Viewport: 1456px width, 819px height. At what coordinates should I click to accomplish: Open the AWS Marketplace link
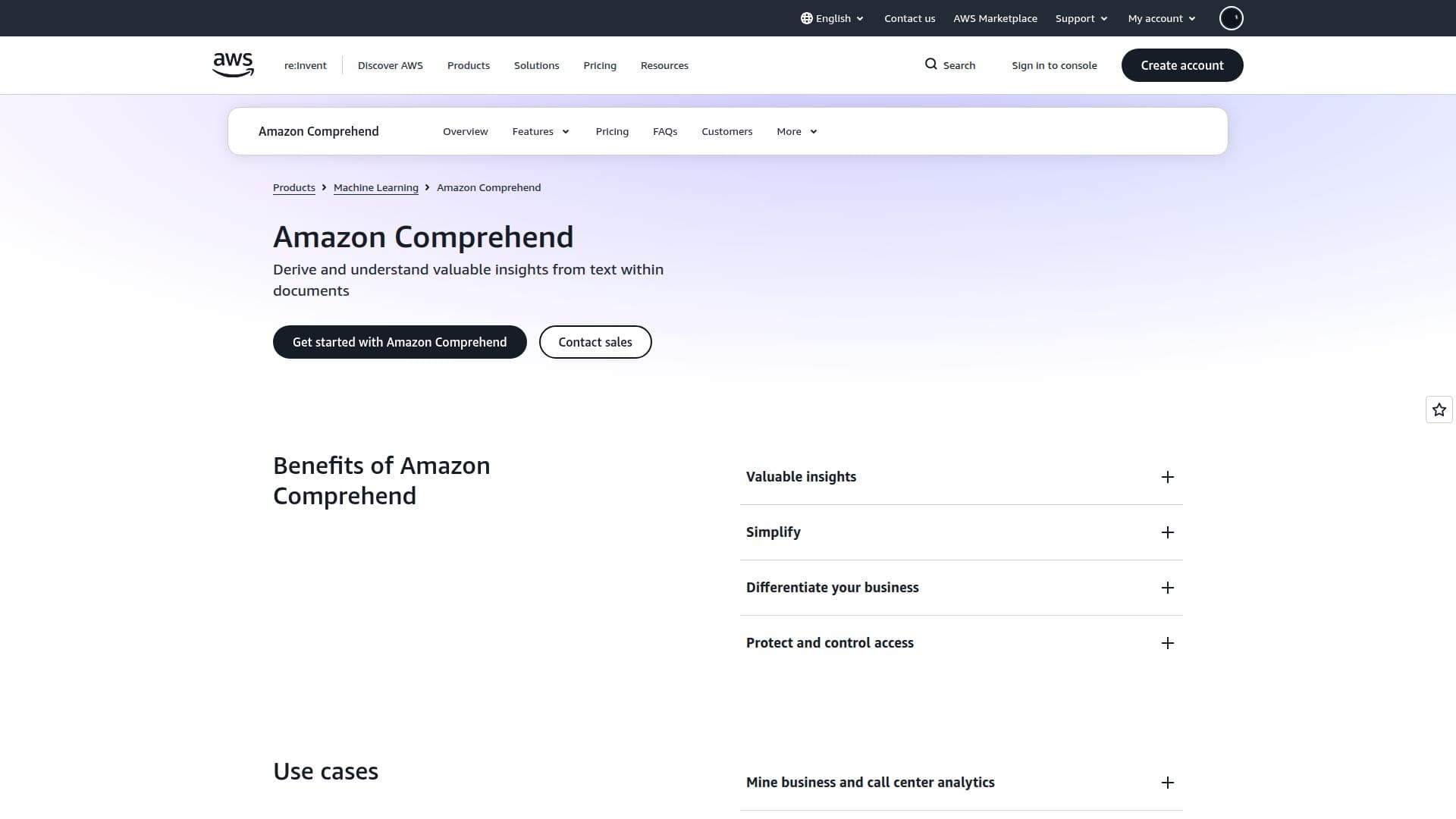click(x=995, y=18)
